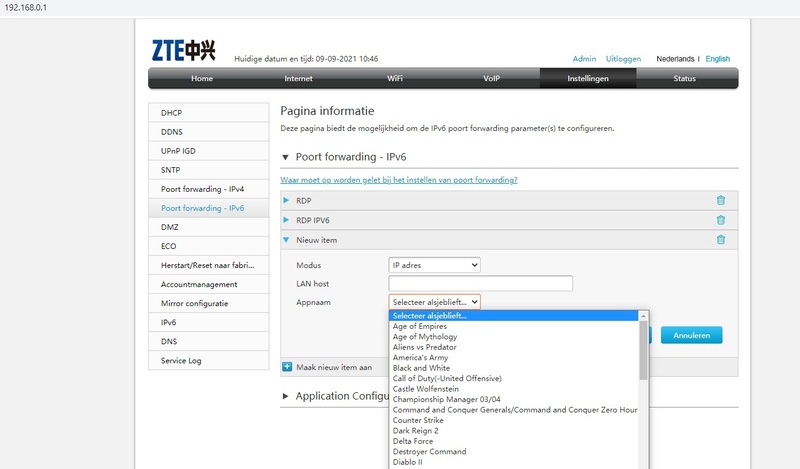Go to the WiFi tab
Image resolution: width=800 pixels, height=469 pixels.
click(395, 79)
